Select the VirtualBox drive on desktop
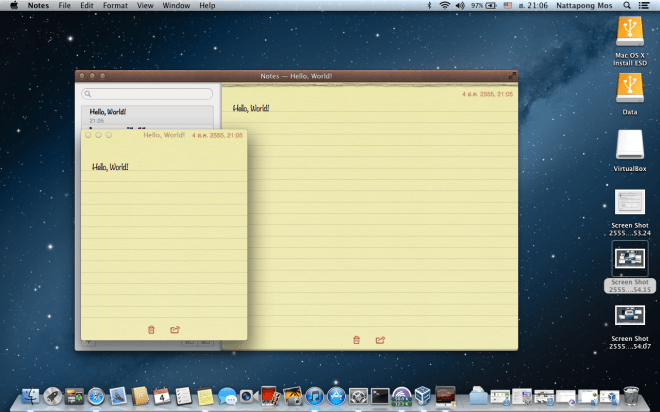This screenshot has height=412, width=660. [630, 150]
